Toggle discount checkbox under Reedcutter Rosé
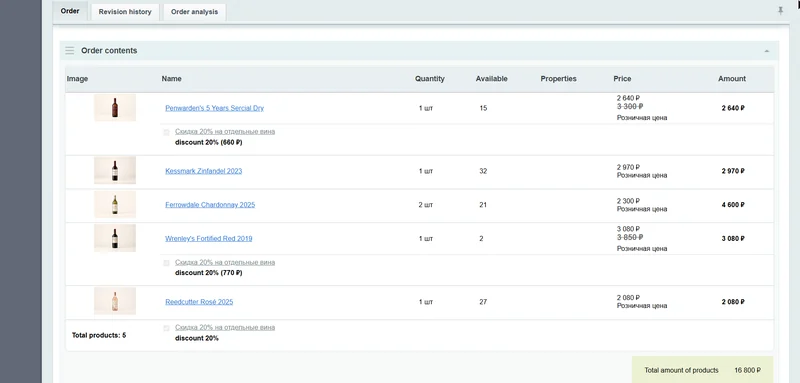 coord(166,328)
